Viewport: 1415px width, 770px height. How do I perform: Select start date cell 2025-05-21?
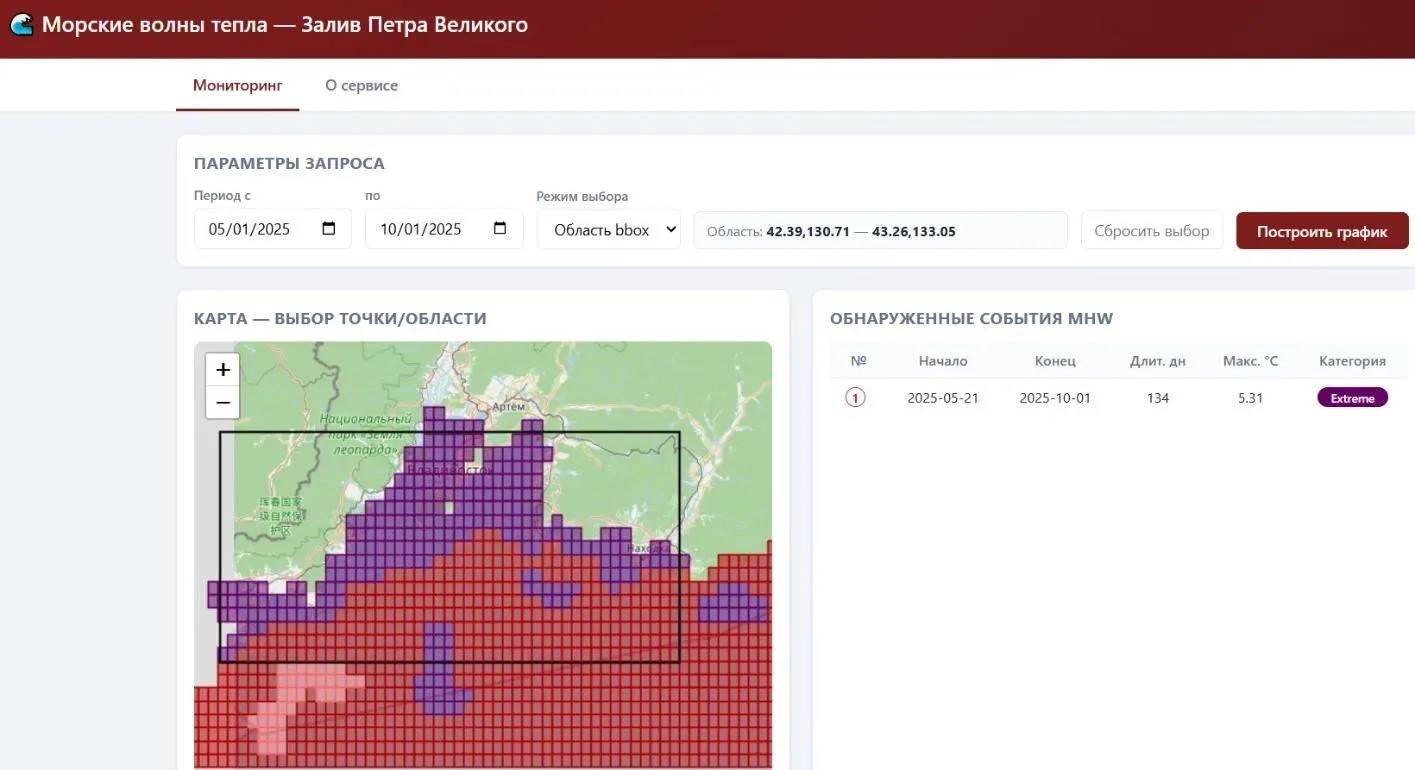click(943, 398)
